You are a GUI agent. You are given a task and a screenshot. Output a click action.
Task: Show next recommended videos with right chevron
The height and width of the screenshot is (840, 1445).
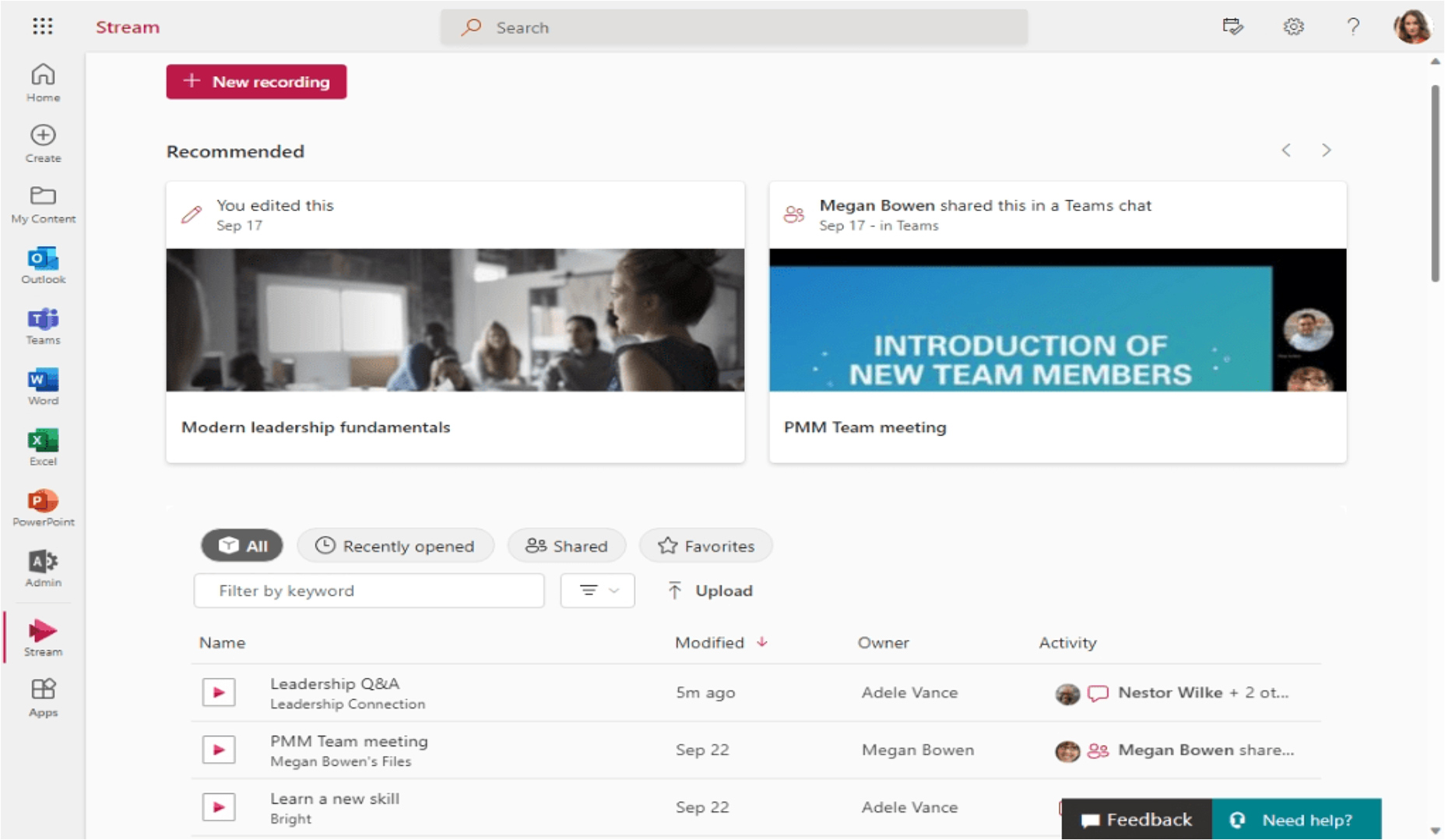(1326, 150)
